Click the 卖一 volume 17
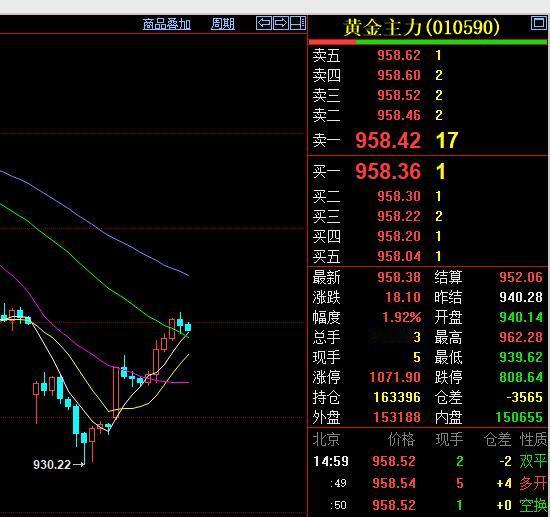This screenshot has height=517, width=550. tap(447, 140)
